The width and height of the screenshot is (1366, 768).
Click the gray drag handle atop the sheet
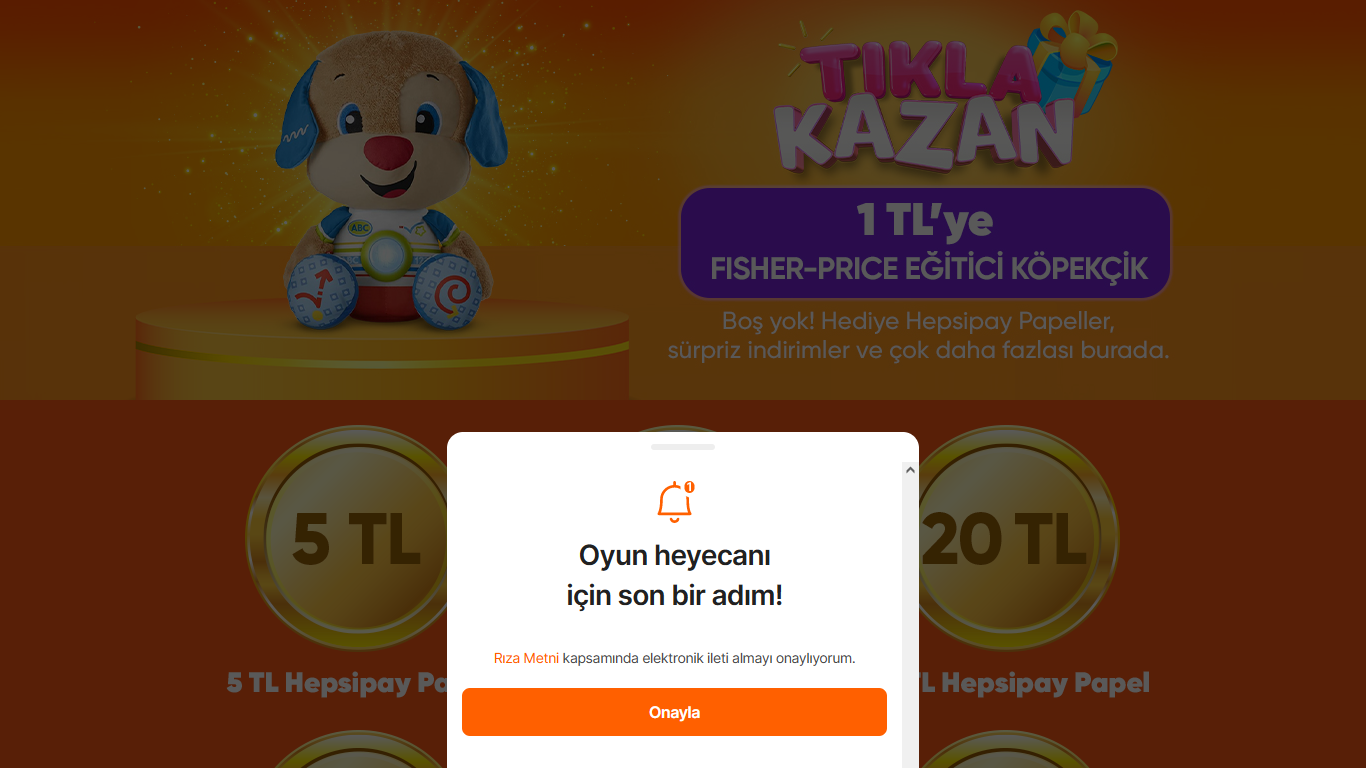(683, 447)
